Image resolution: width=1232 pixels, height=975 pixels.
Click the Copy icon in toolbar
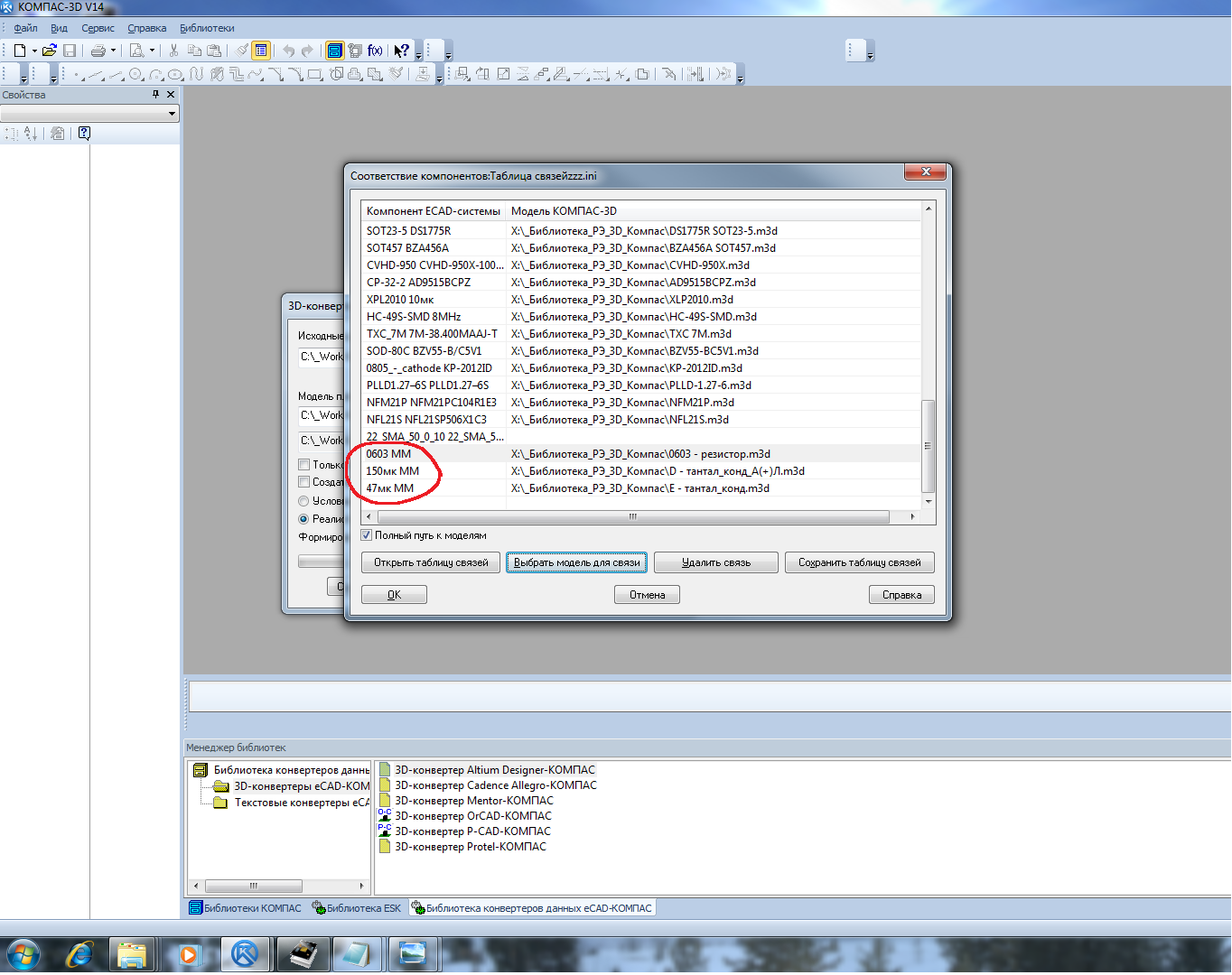click(194, 51)
